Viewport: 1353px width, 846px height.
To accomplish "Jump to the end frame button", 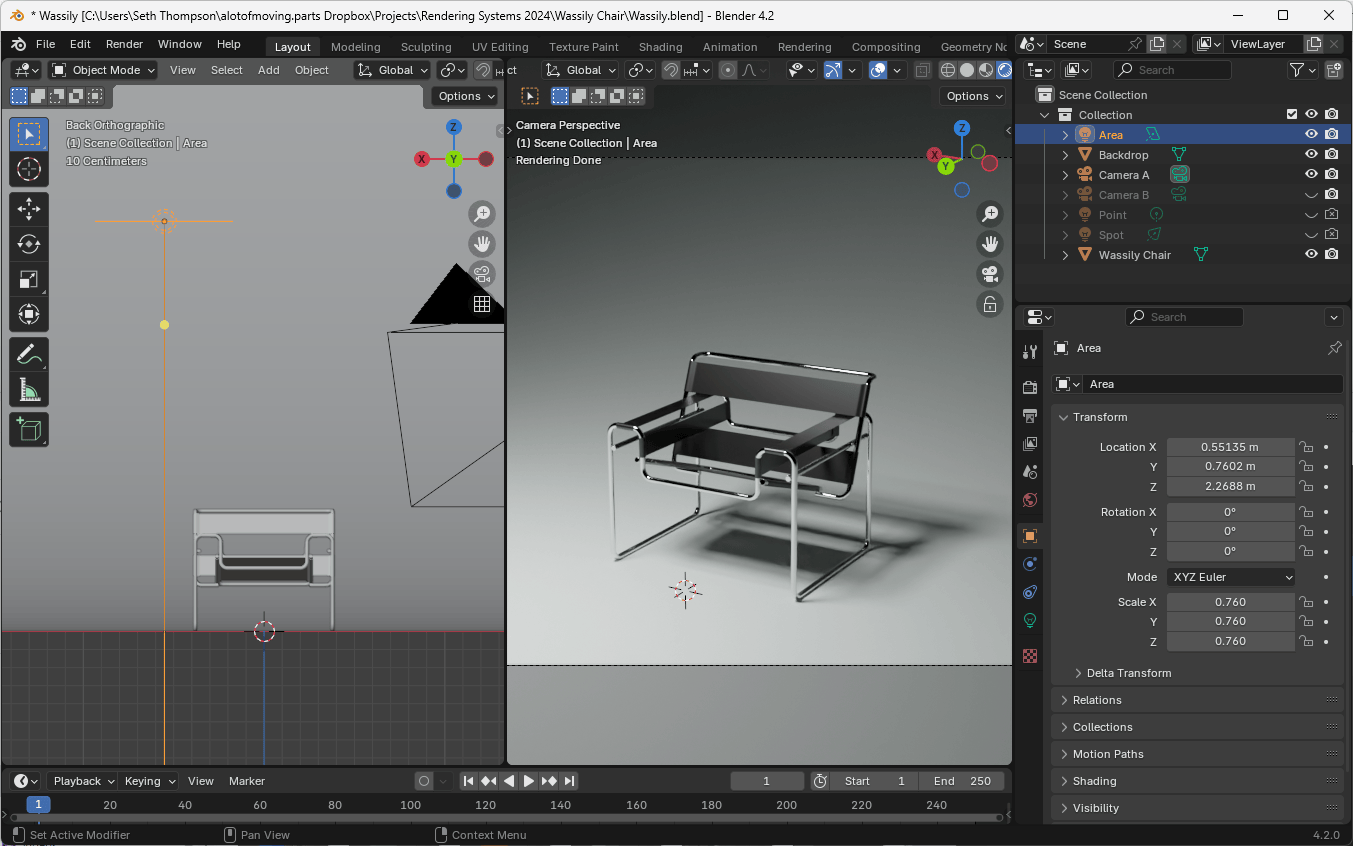I will pos(569,781).
